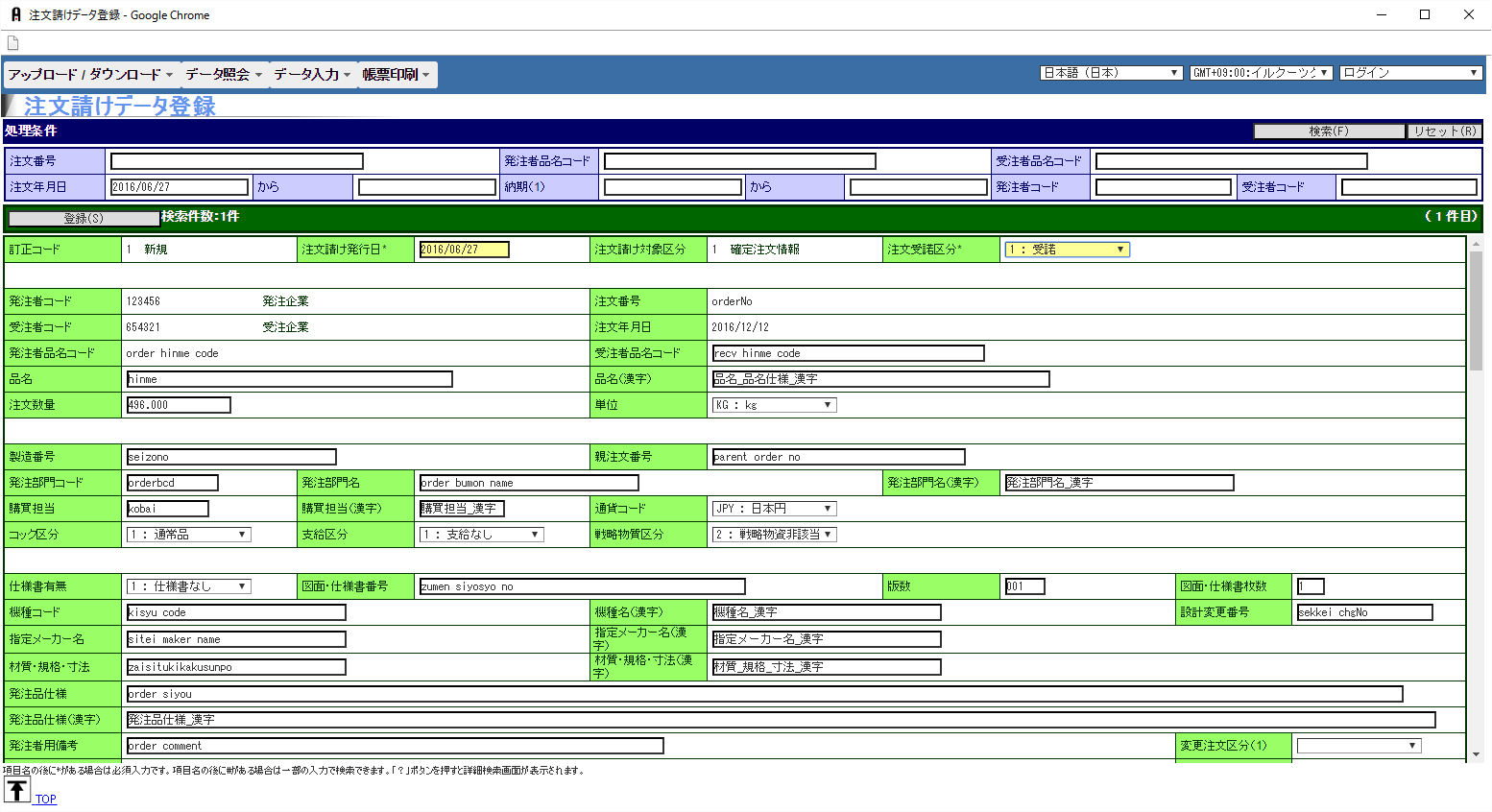Screen dimensions: 1492x812
Task: Click the Chrome app icon in title bar
Action: 15,14
